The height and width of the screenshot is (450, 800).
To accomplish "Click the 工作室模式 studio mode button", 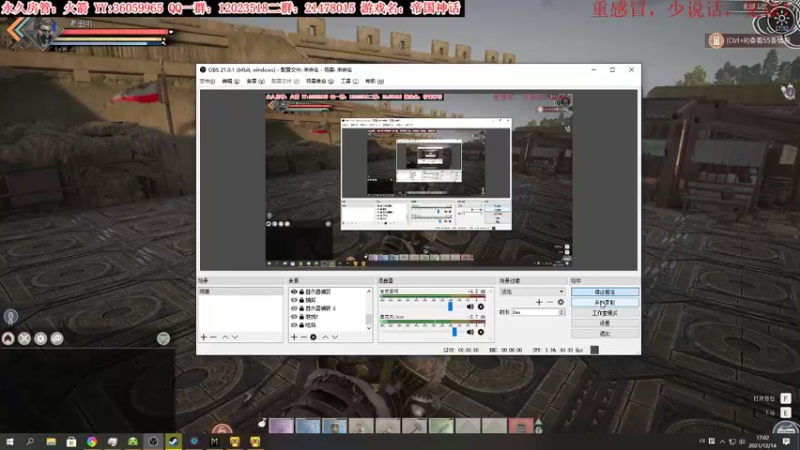I will point(605,313).
